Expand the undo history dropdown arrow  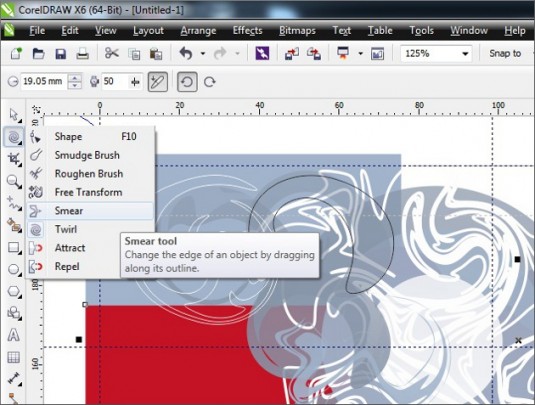pos(203,54)
